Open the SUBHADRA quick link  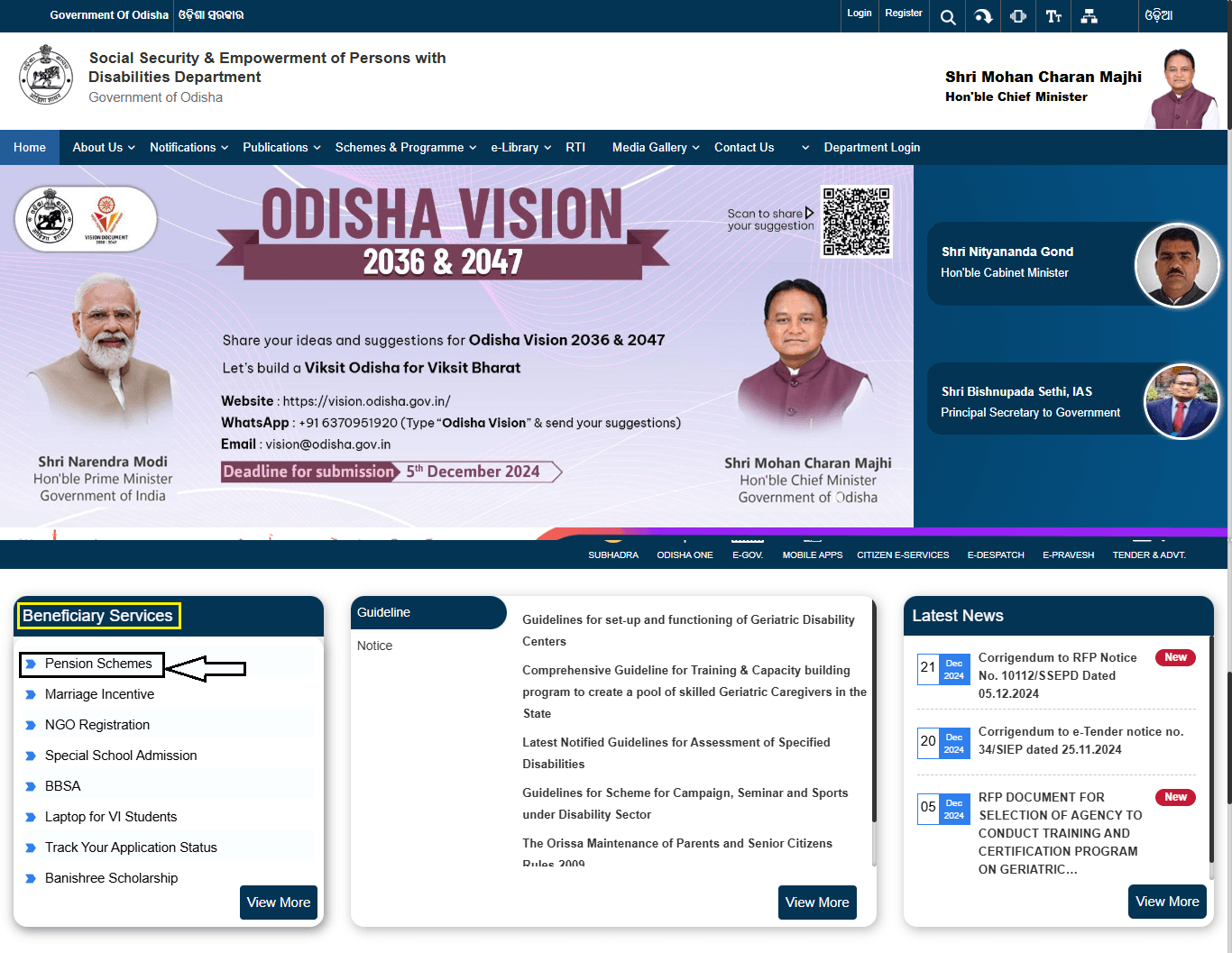(x=613, y=554)
